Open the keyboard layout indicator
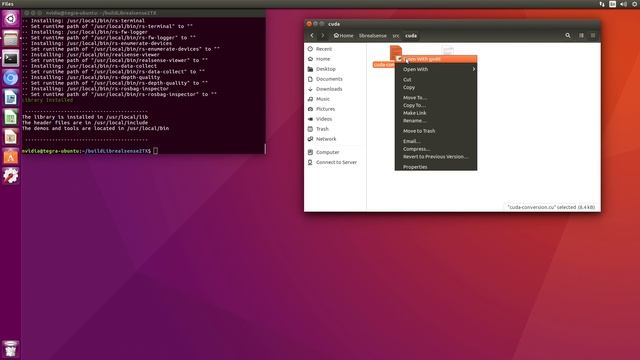The width and height of the screenshot is (640, 360). tap(613, 4)
